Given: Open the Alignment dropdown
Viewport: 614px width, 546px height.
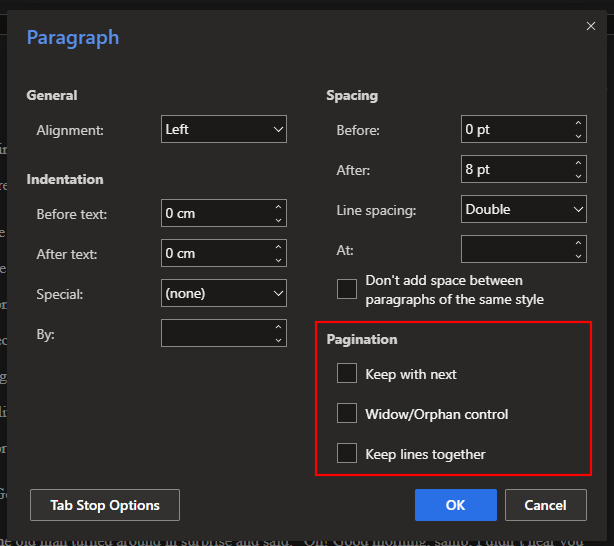Looking at the screenshot, I should tap(224, 129).
